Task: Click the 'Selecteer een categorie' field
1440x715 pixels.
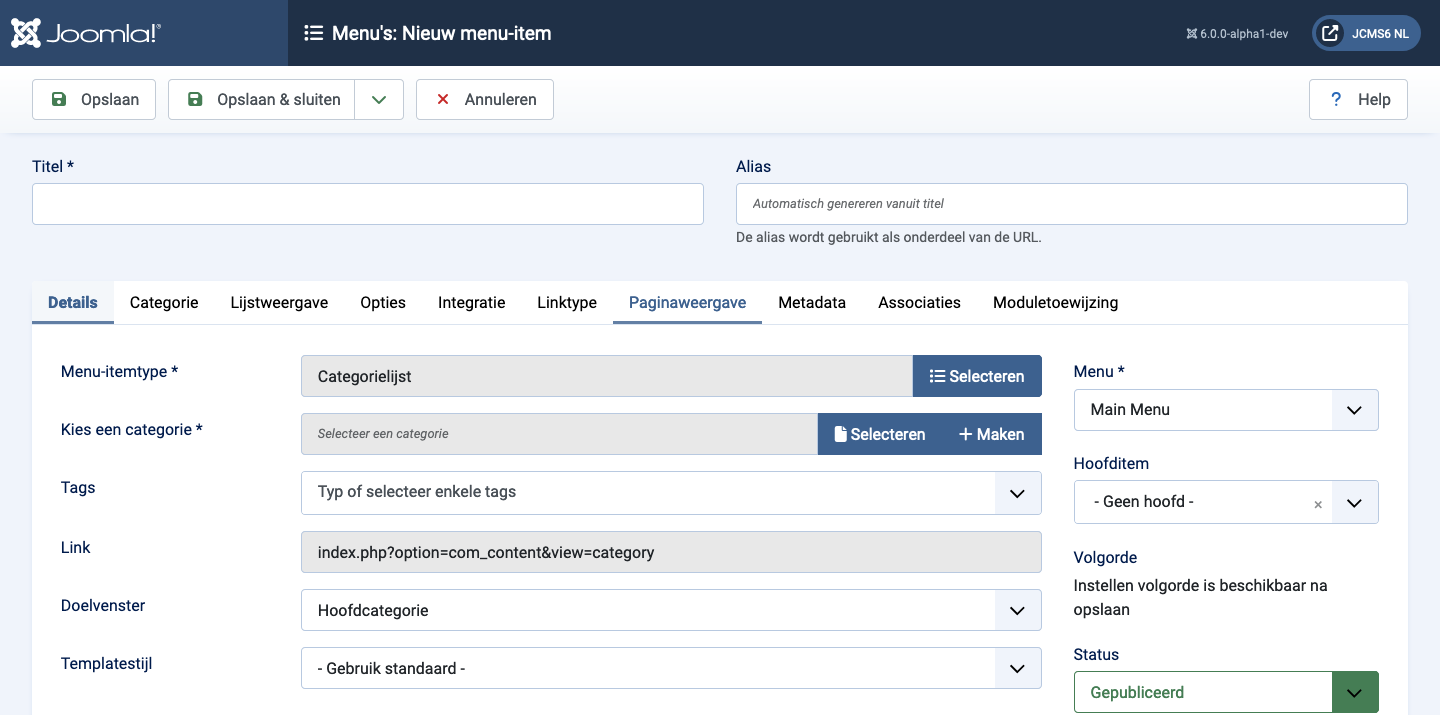Action: tap(559, 434)
